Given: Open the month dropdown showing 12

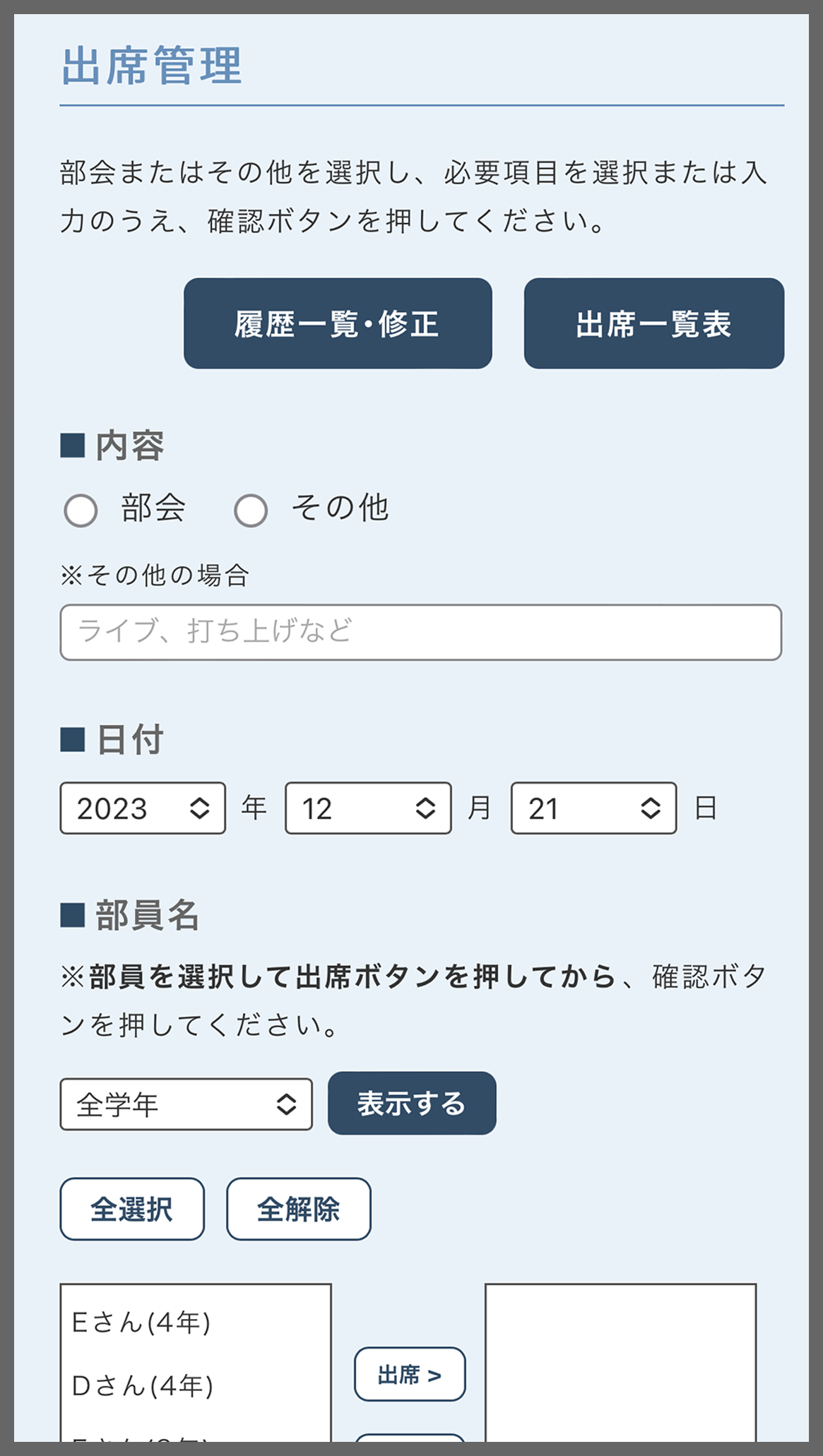Looking at the screenshot, I should click(x=367, y=808).
